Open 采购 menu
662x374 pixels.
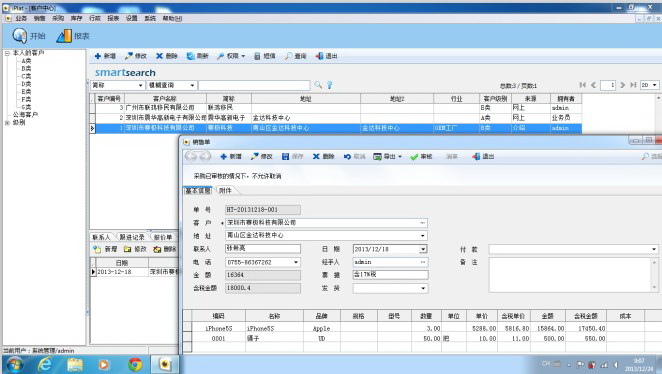click(x=58, y=18)
